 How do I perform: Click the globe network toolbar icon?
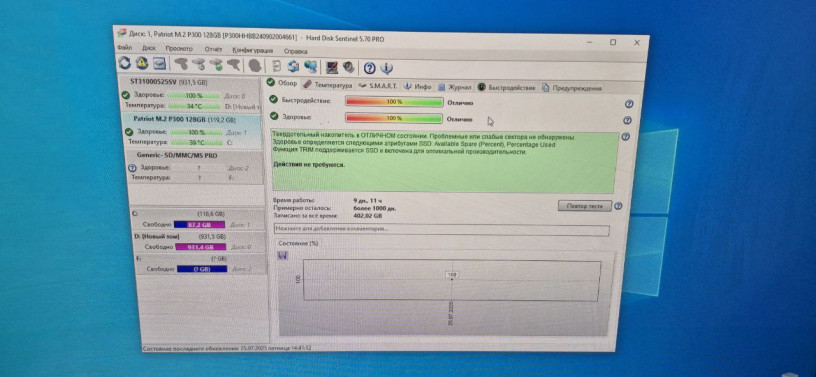311,67
